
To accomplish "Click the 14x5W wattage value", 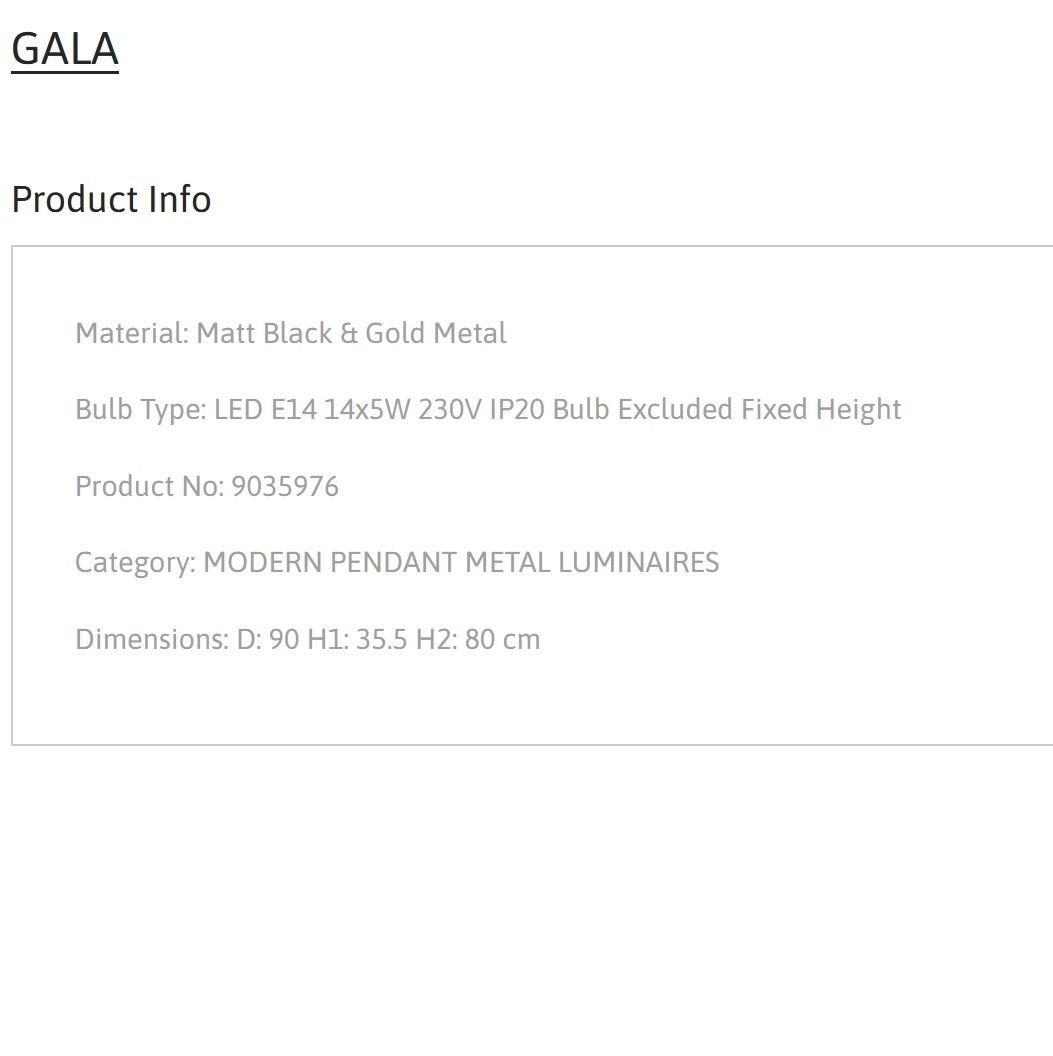I will 367,409.
